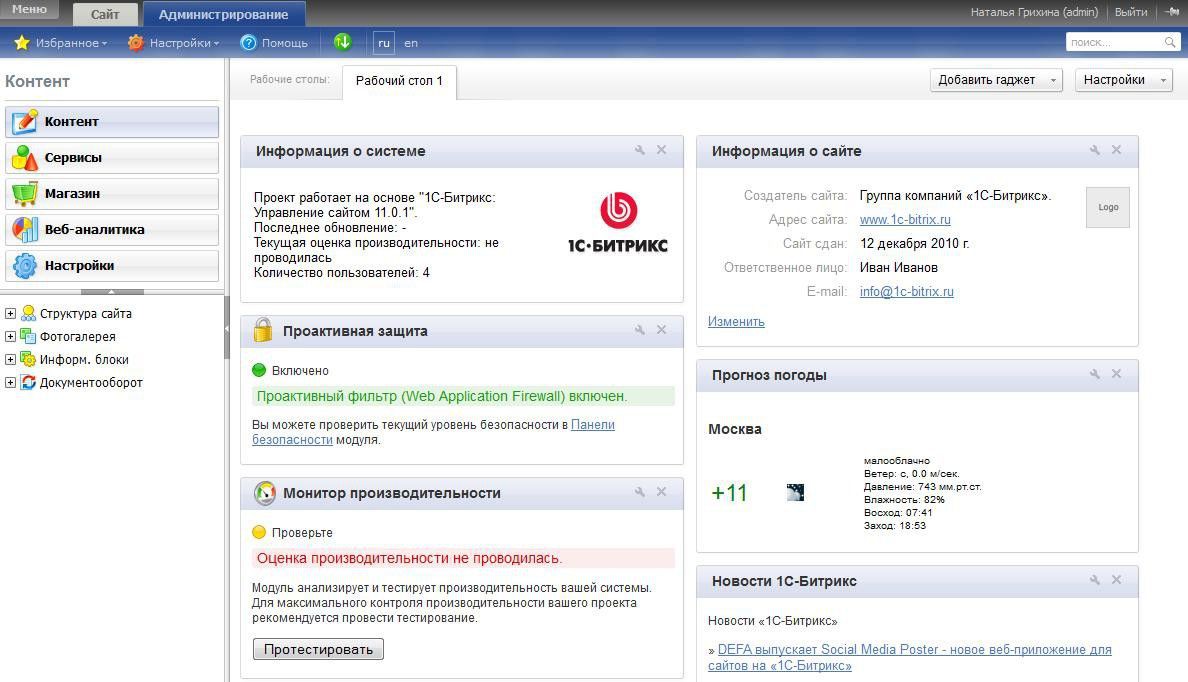Image resolution: width=1188 pixels, height=682 pixels.
Task: Switch interface language to en
Action: 410,43
